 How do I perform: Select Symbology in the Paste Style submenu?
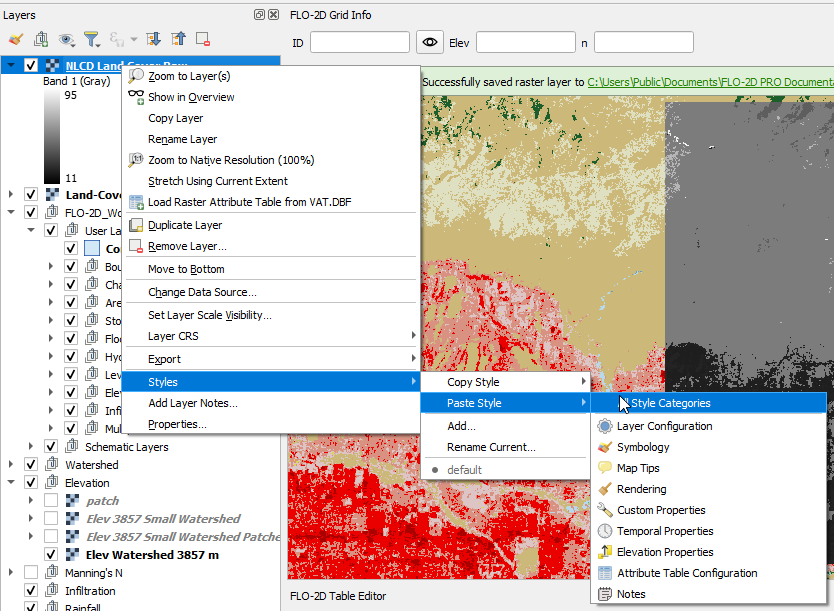point(642,447)
